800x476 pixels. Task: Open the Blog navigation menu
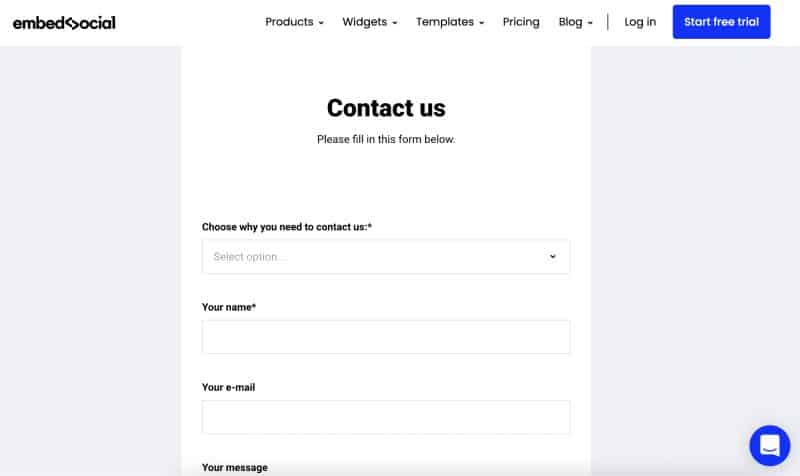pos(576,22)
